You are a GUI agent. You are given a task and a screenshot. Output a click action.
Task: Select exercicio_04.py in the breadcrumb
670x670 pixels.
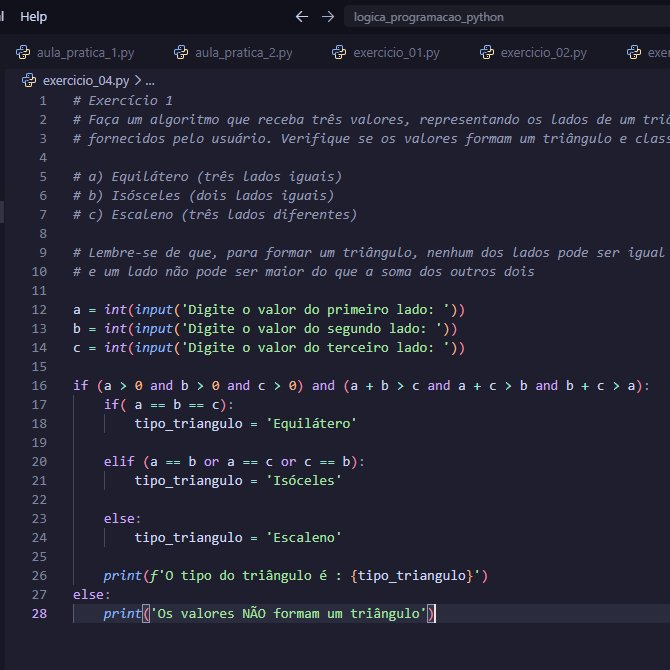(86, 80)
